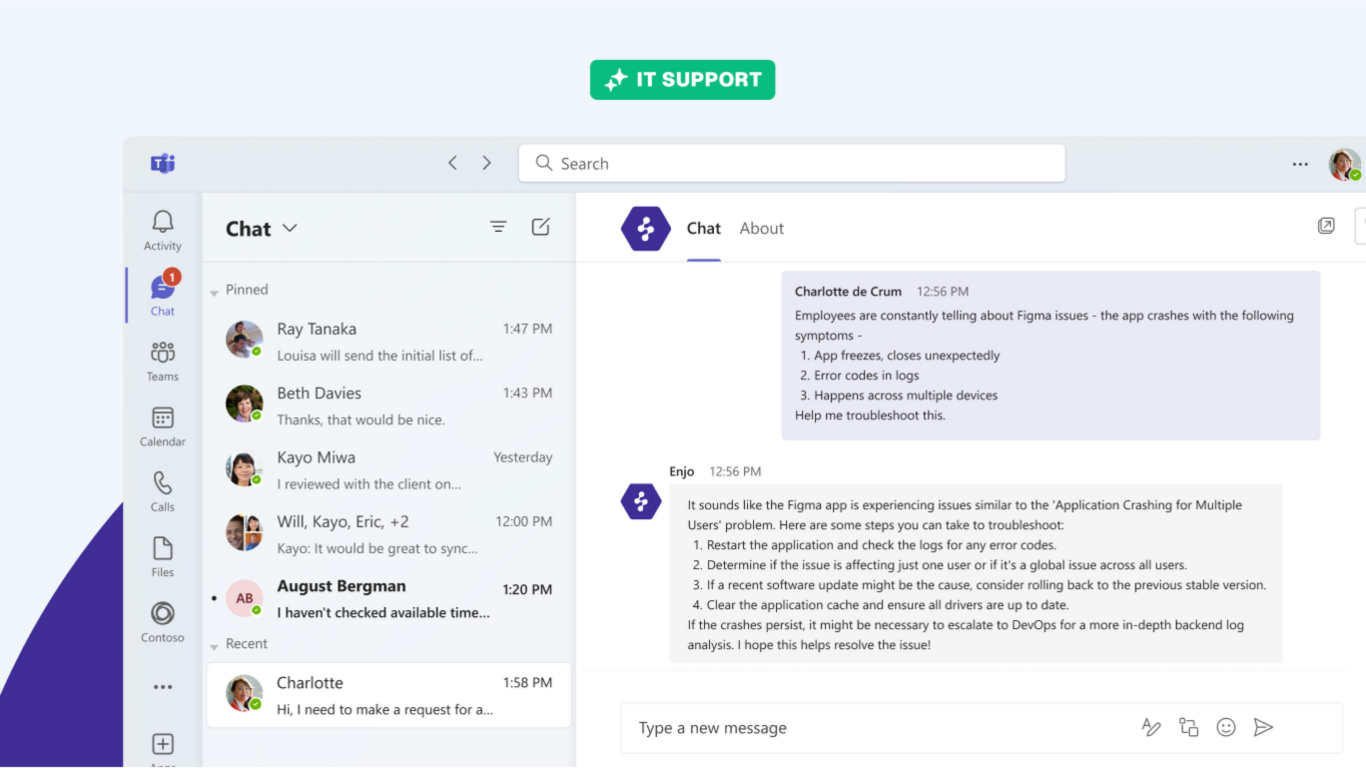The image size is (1366, 768).
Task: Select the Charlotte chat under Recent
Action: point(389,695)
